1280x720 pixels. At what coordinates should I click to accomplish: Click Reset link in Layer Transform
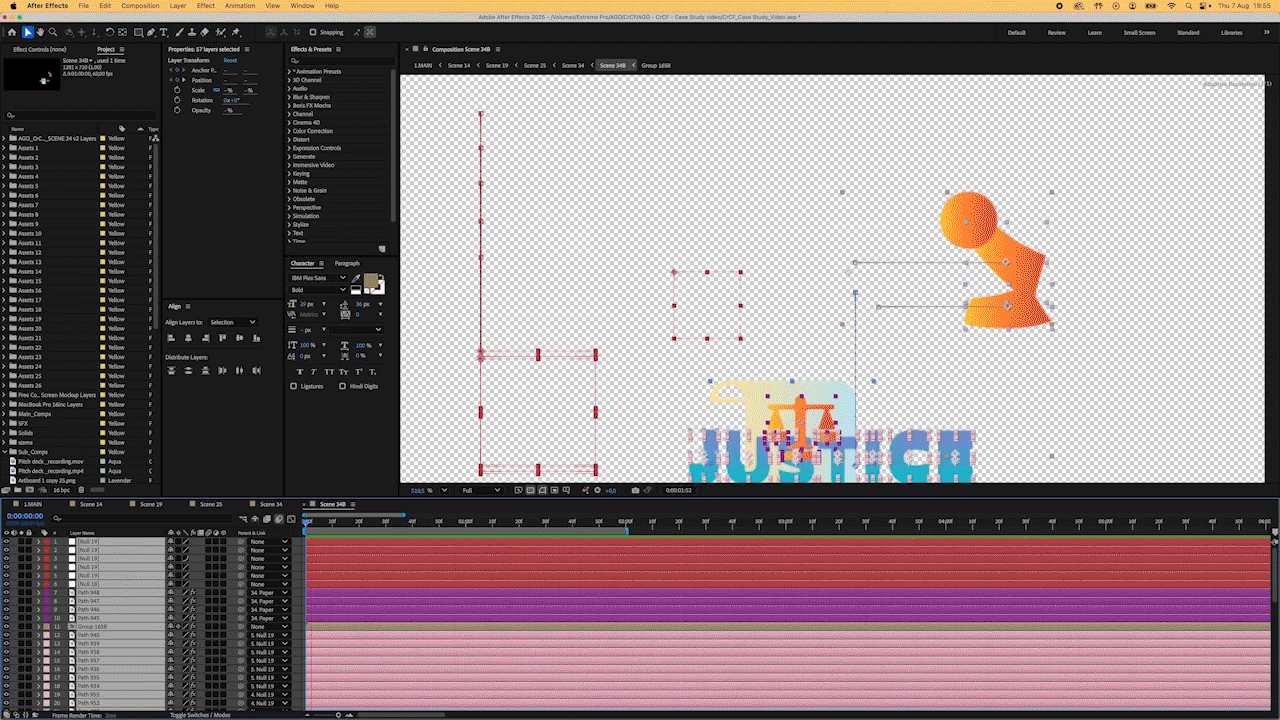point(230,60)
